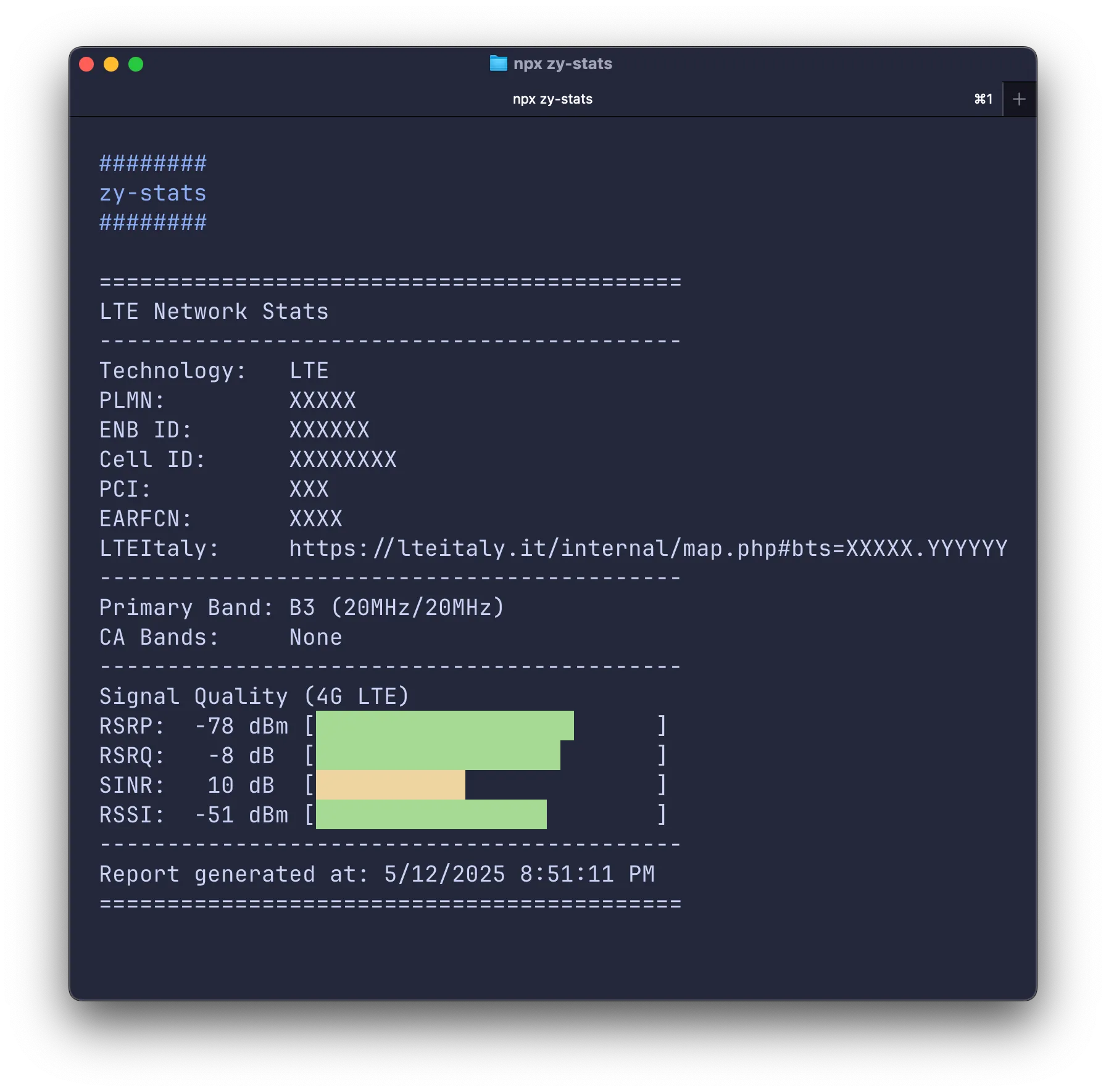Open a new tab with the plus button
Viewport: 1106px width, 1092px height.
1019,99
